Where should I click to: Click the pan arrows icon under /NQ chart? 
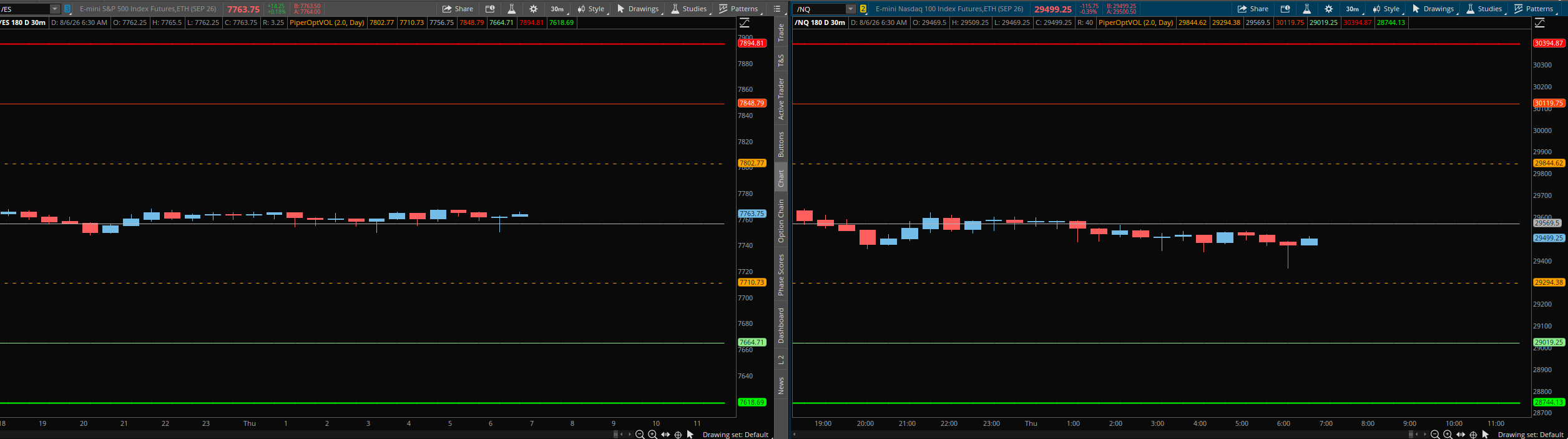tap(1461, 435)
